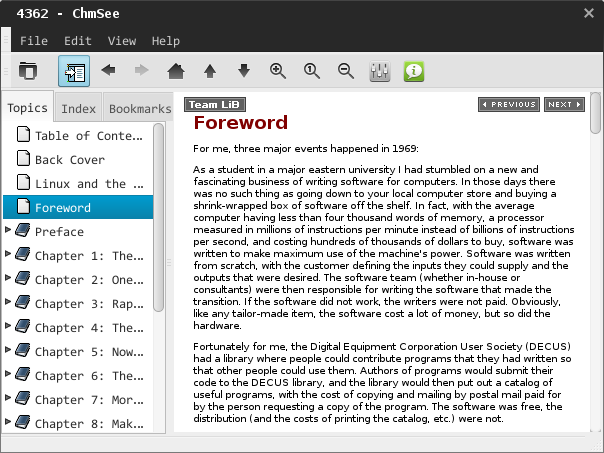Expand the Preface node

8,230
